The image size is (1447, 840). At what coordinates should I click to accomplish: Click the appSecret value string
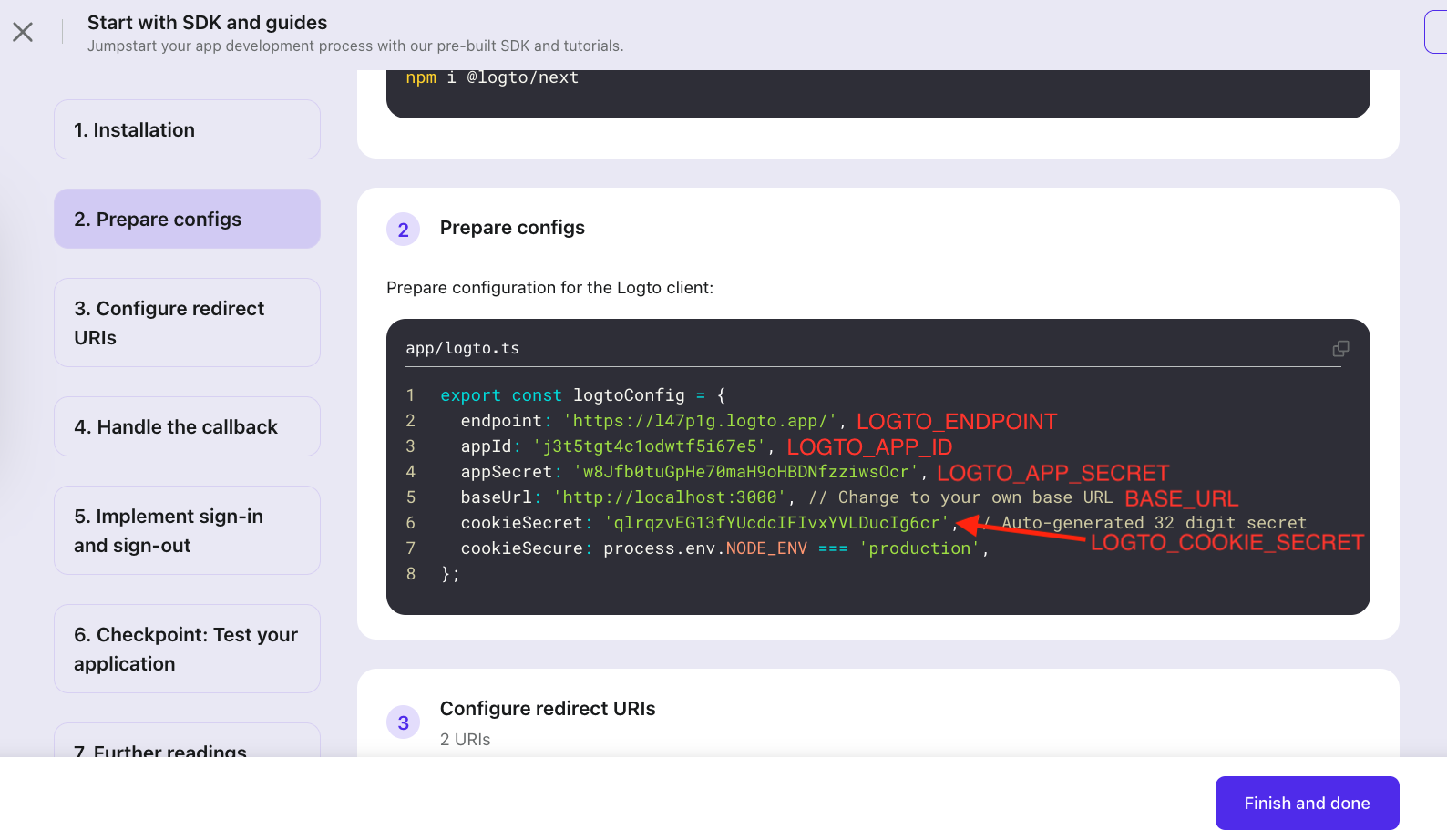[745, 472]
